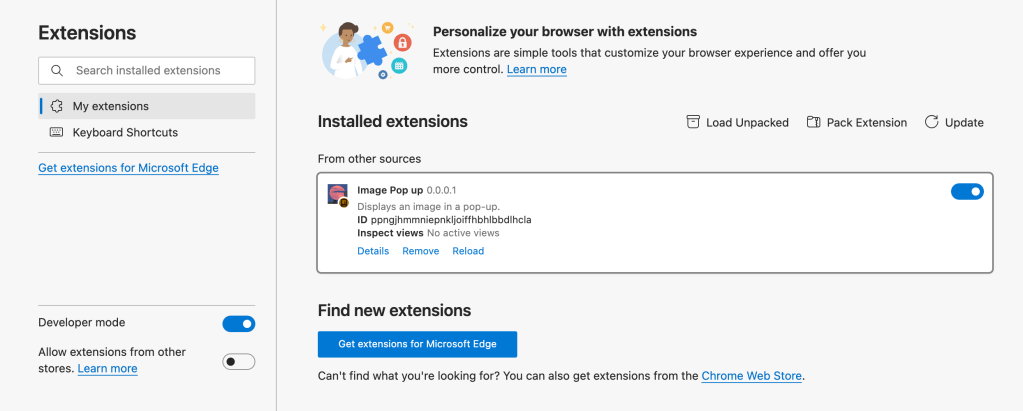Open the My extensions section
The height and width of the screenshot is (411, 1023).
click(x=110, y=106)
